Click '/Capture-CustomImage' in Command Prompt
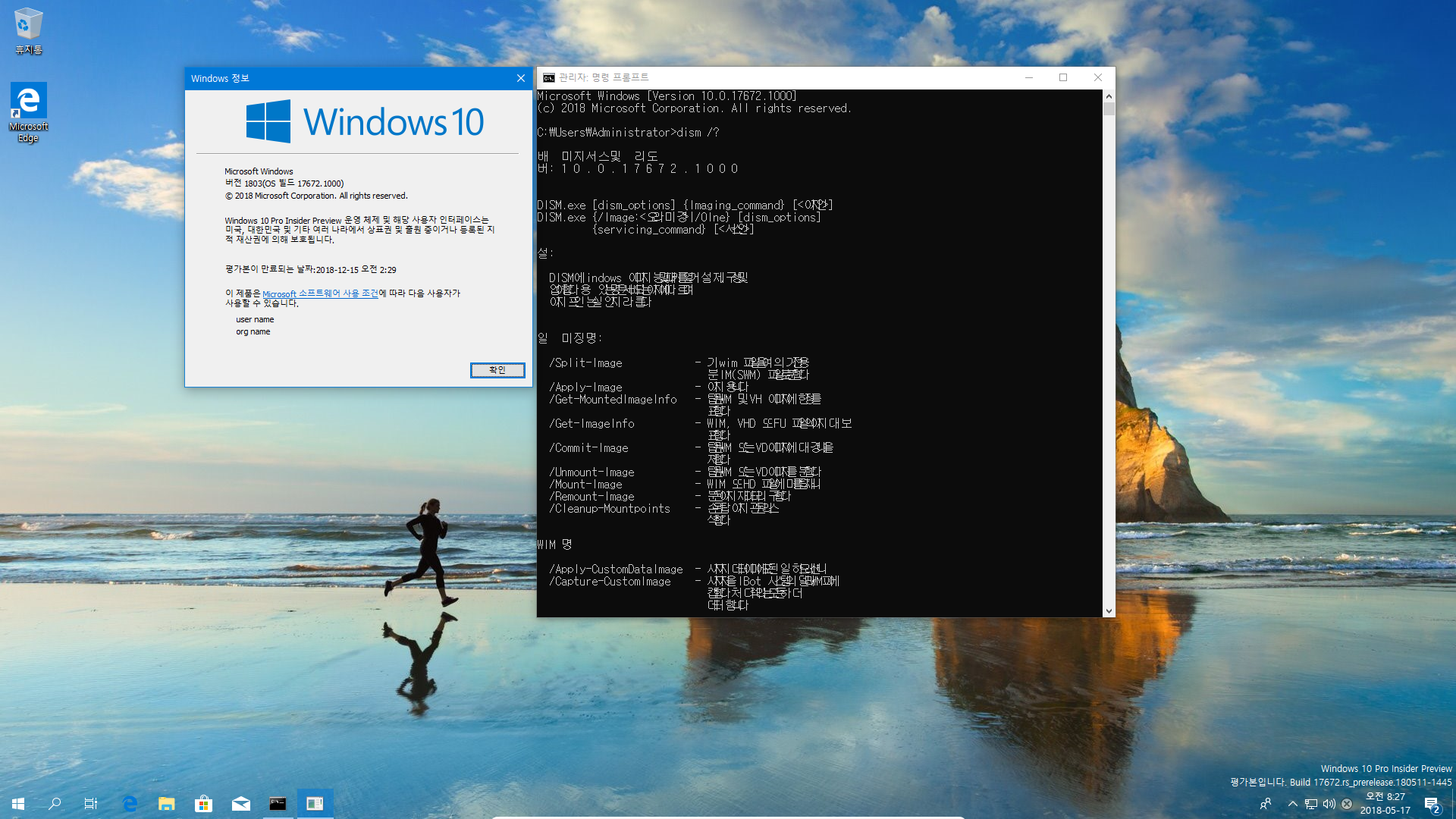1456x819 pixels. tap(610, 582)
